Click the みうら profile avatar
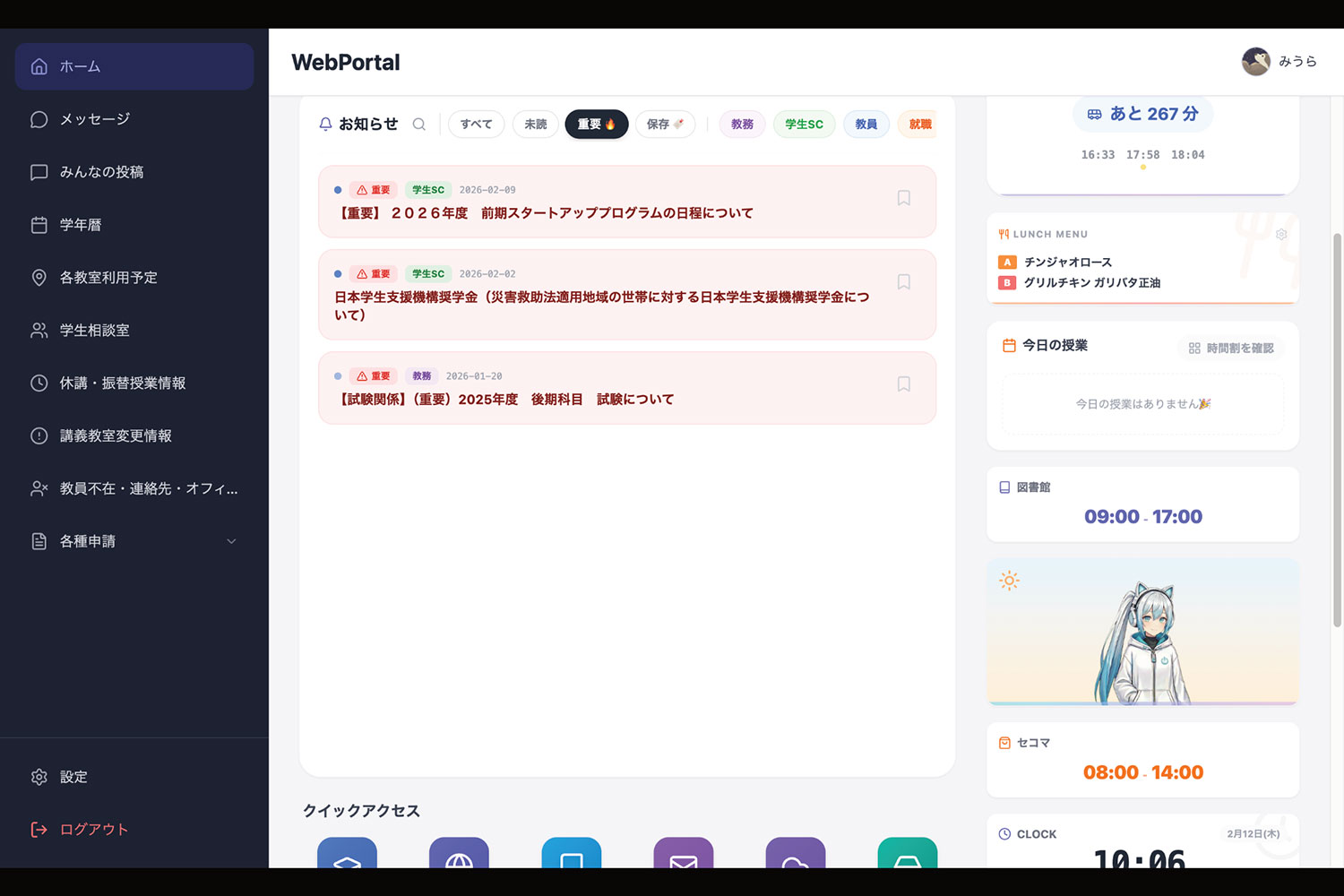 point(1255,62)
